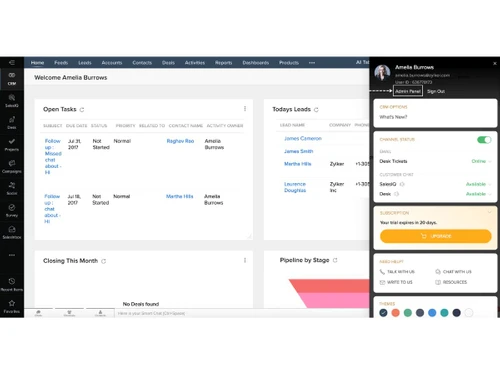Refresh the Pipeline by Stage widget
The image size is (500, 375).
[x=335, y=260]
